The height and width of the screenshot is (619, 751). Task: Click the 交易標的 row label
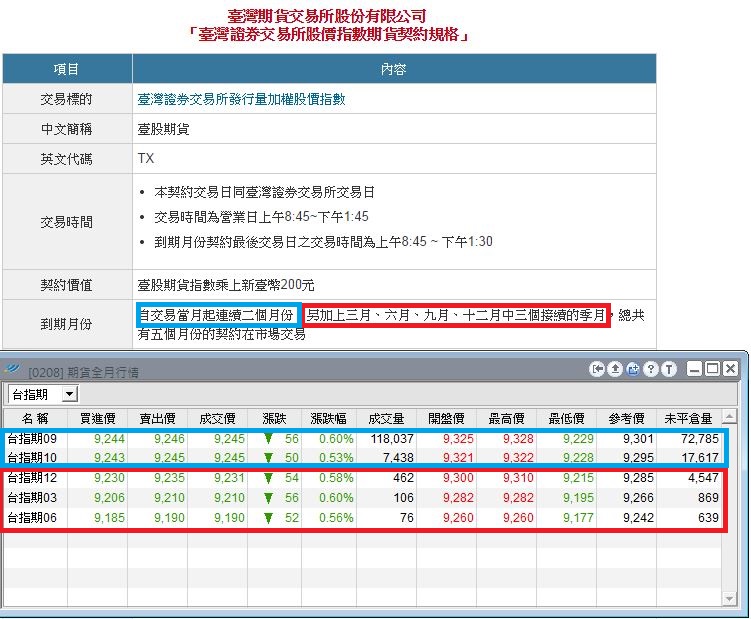(x=66, y=99)
